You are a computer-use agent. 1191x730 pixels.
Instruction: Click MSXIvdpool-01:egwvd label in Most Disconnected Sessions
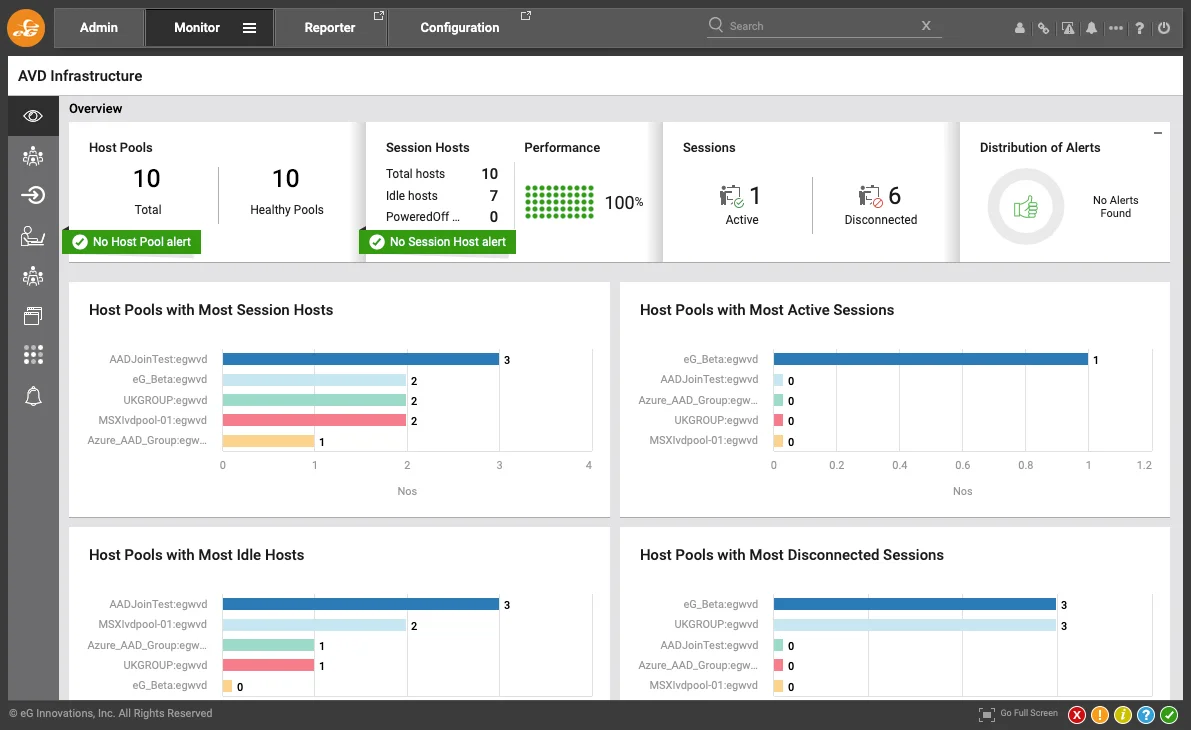[703, 685]
